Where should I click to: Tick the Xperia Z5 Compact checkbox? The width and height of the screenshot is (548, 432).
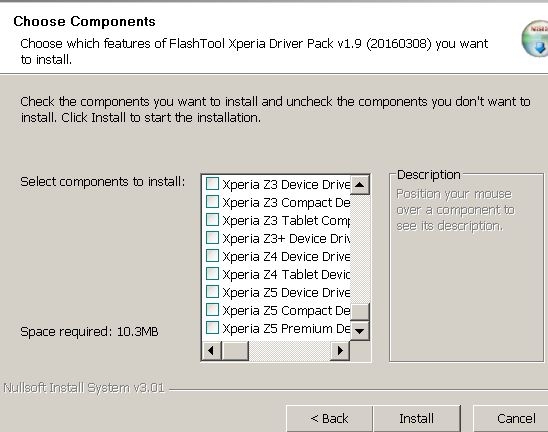point(212,310)
